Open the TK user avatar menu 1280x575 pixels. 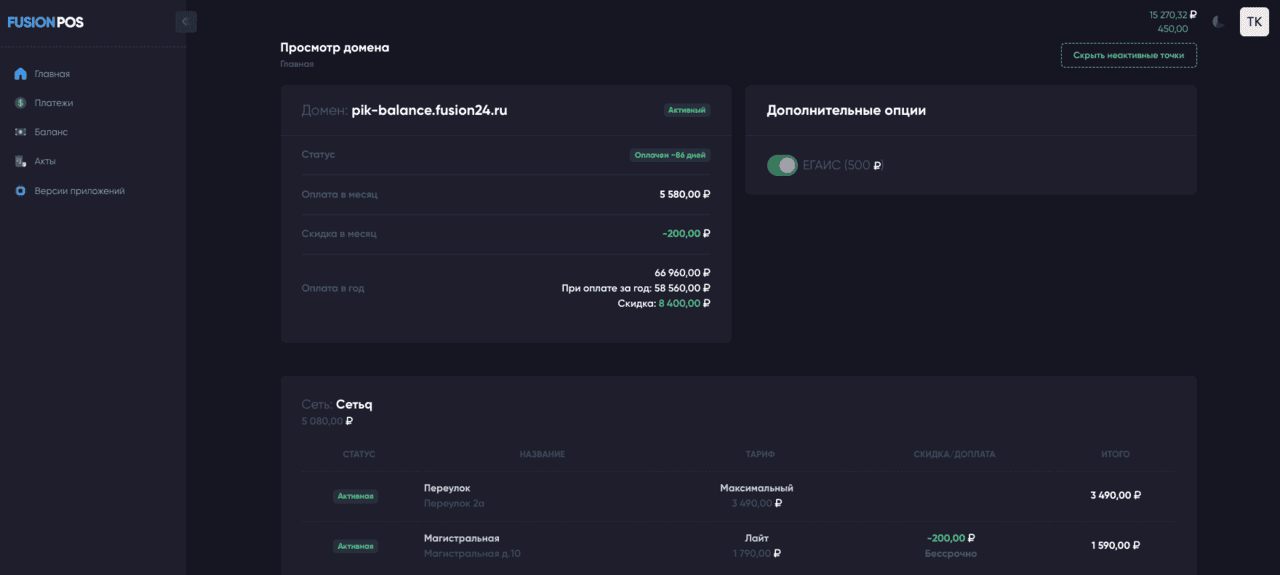(1254, 22)
